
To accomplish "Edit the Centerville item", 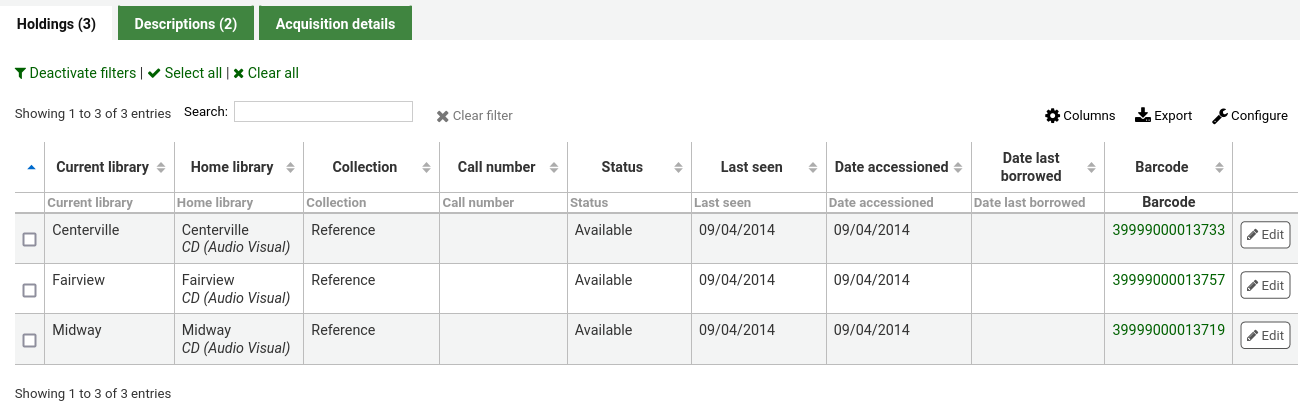I will pos(1265,236).
